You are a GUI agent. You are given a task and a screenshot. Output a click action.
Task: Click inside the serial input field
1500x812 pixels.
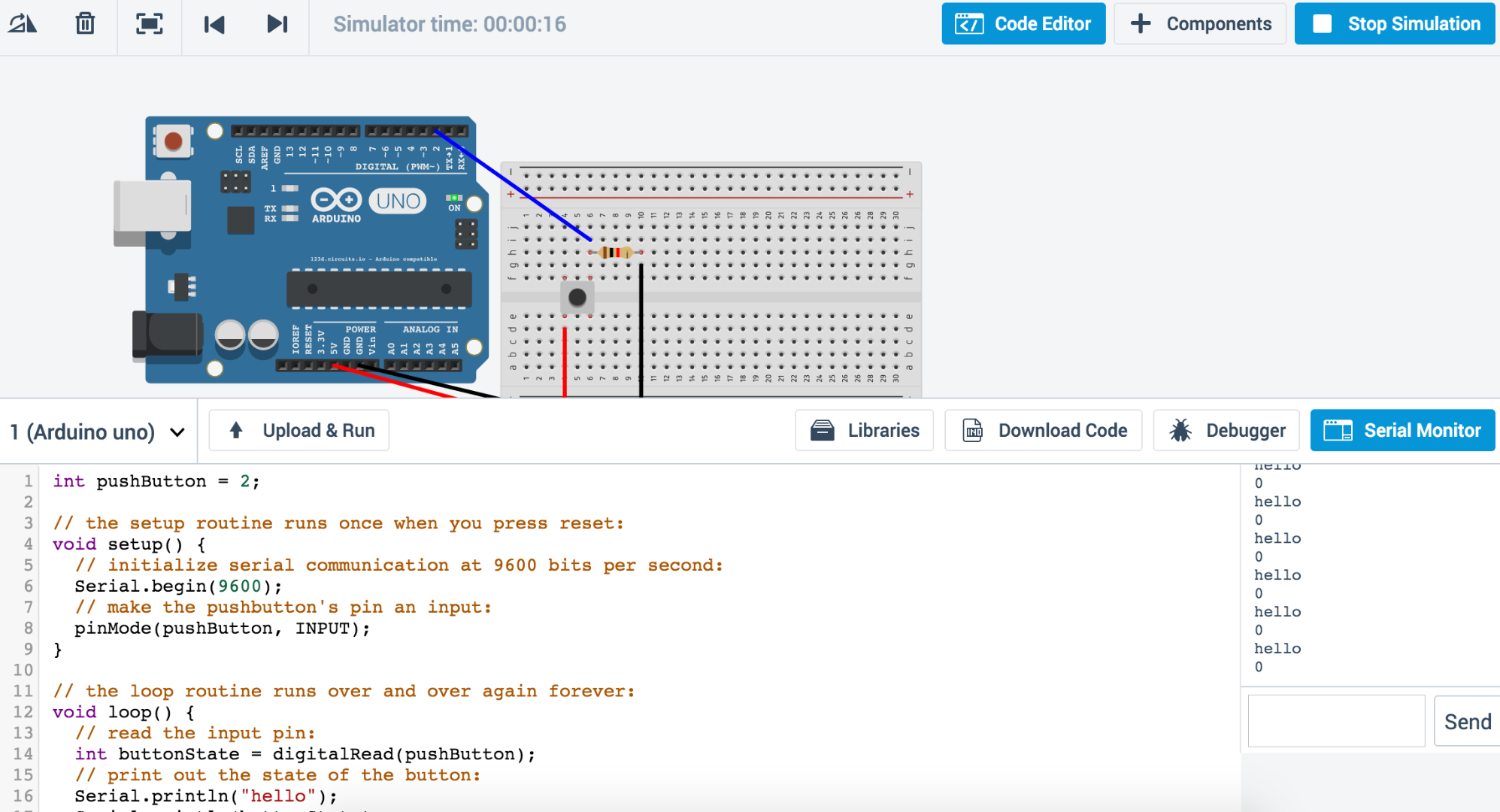[1336, 720]
